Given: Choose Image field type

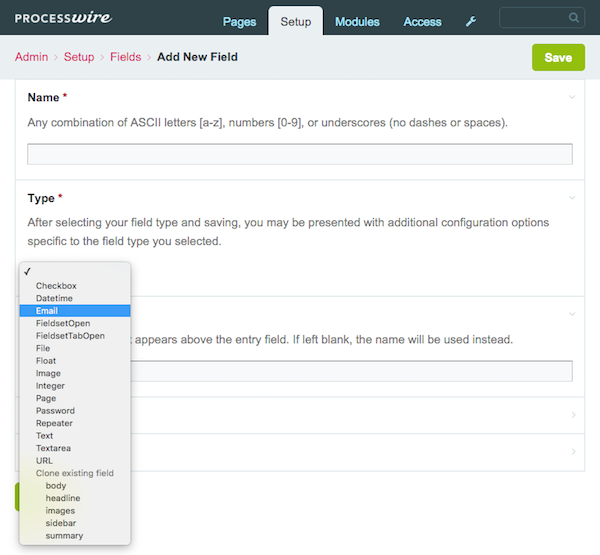Looking at the screenshot, I should tap(75, 373).
